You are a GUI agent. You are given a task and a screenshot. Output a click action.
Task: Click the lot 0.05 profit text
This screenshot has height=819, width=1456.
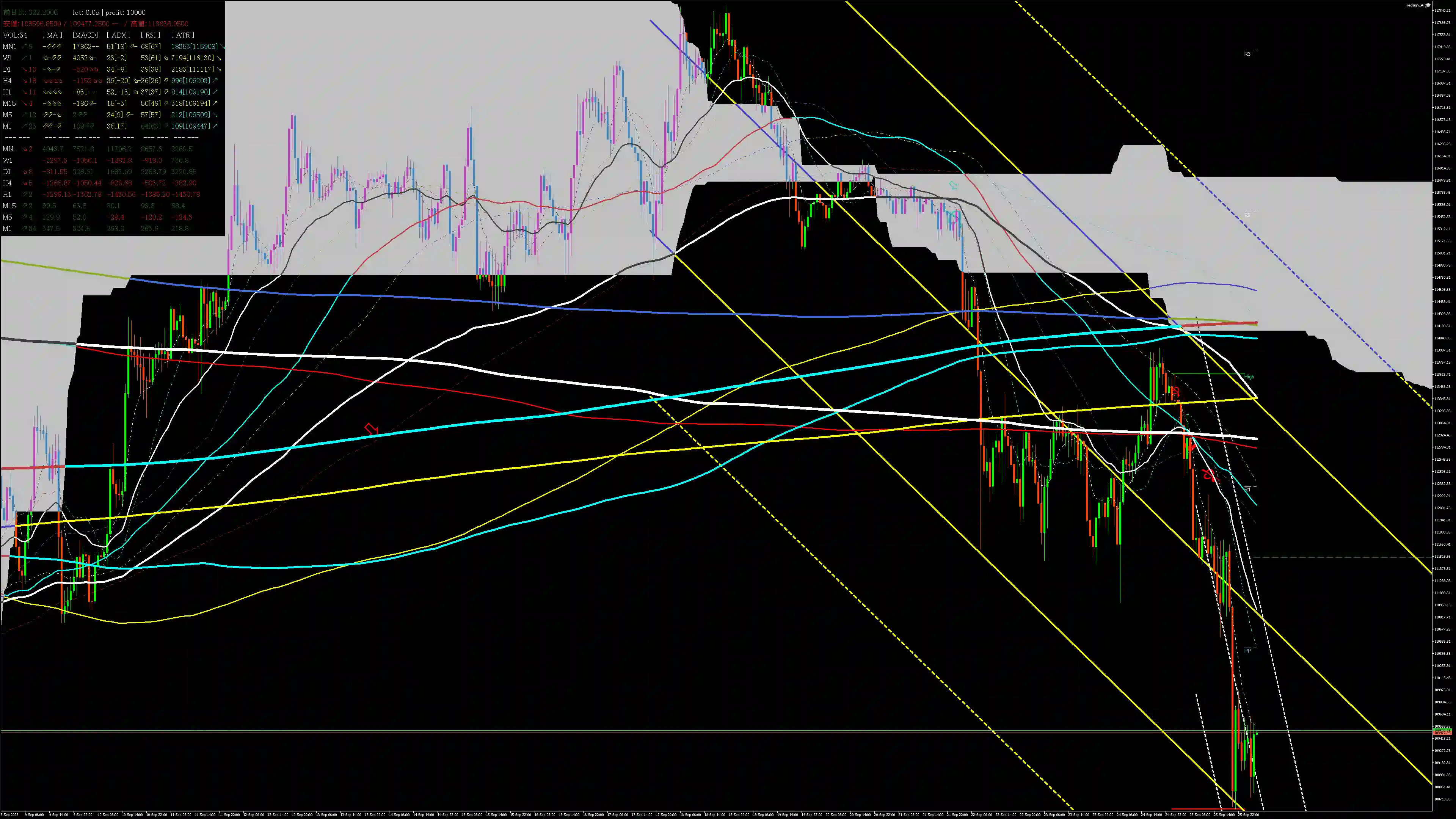click(x=109, y=13)
